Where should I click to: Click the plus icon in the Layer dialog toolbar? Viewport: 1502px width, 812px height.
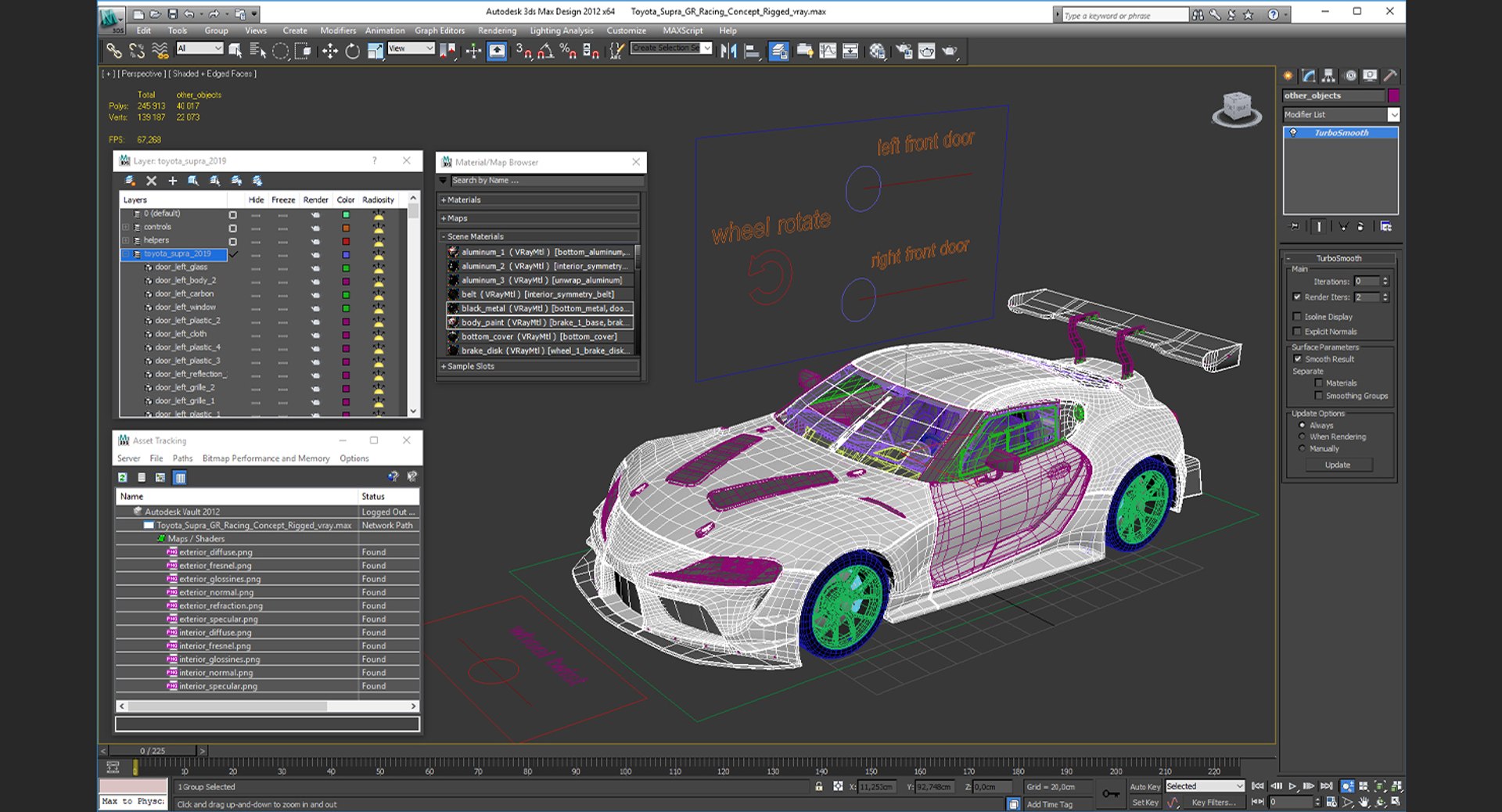click(173, 181)
